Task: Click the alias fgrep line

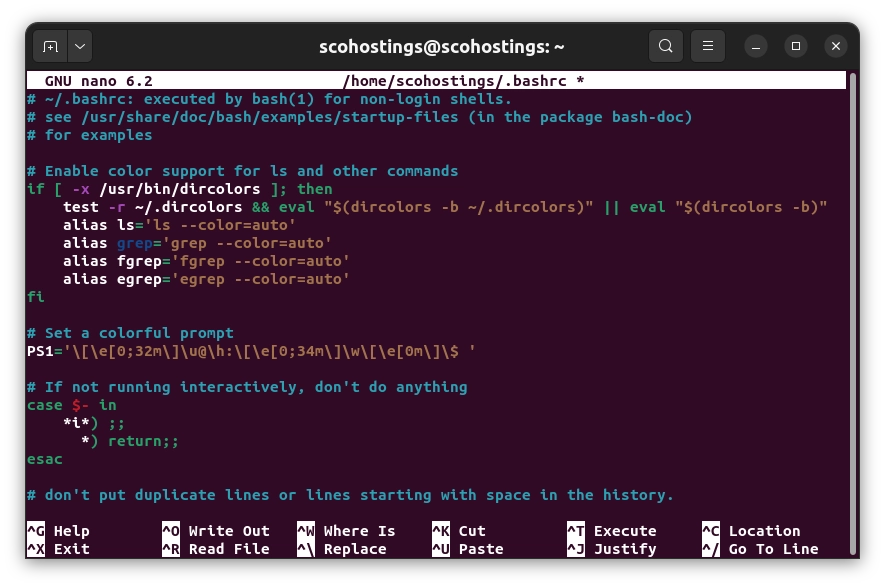Action: point(206,261)
